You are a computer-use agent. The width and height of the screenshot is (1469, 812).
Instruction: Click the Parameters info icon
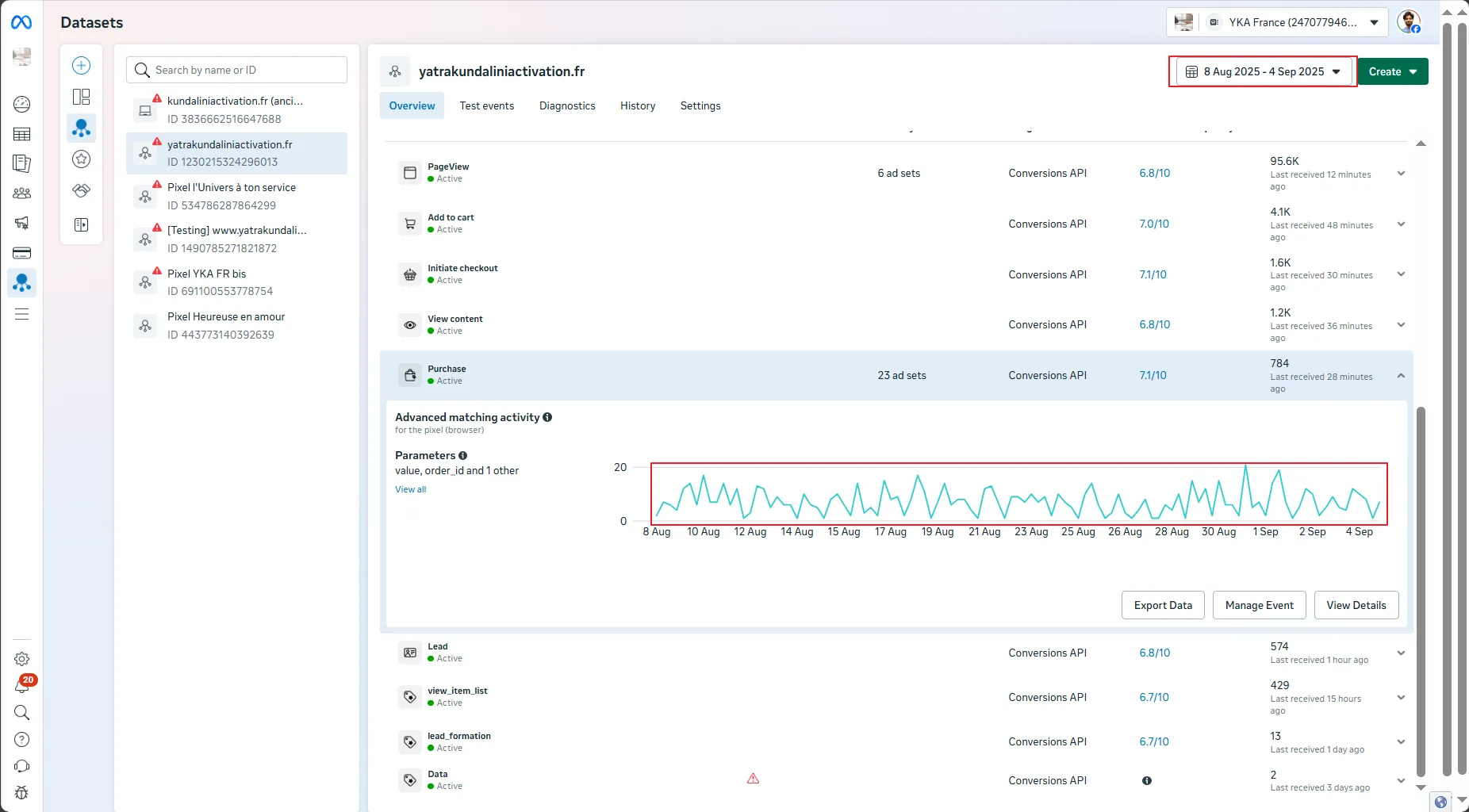click(x=463, y=455)
